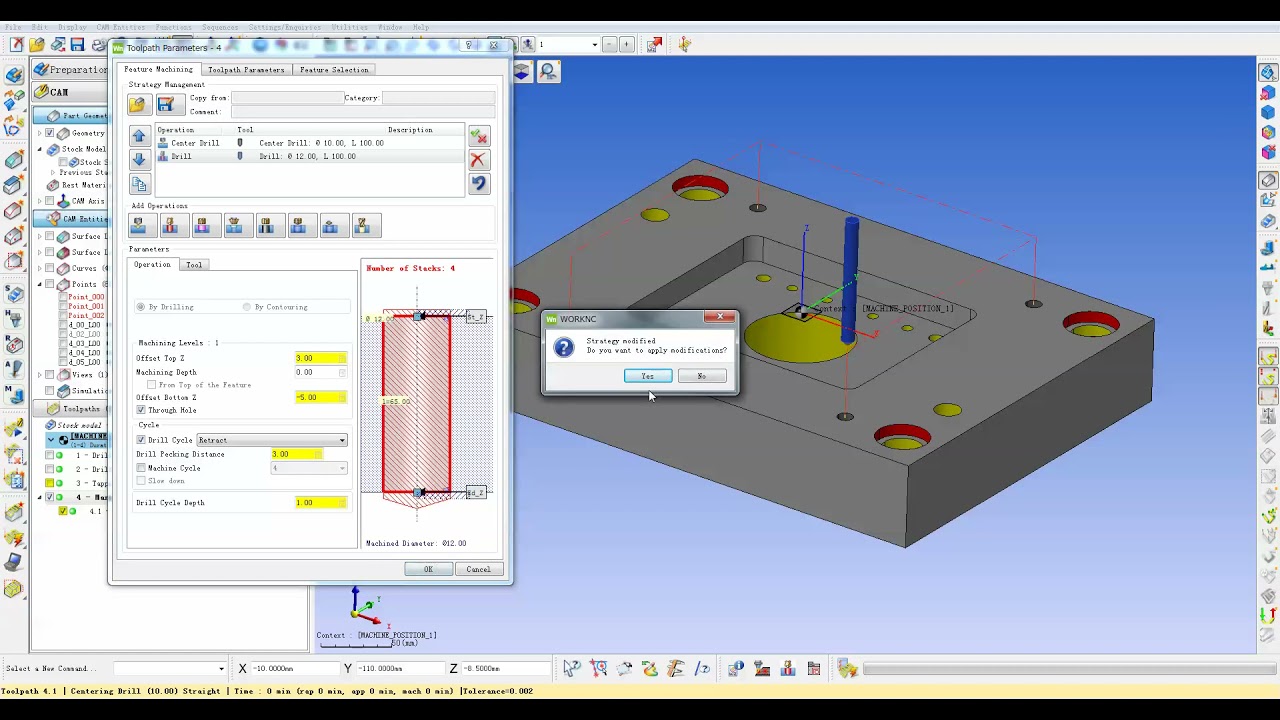Screen dimensions: 1280x720
Task: Open strategy file with folder icon
Action: (137, 104)
